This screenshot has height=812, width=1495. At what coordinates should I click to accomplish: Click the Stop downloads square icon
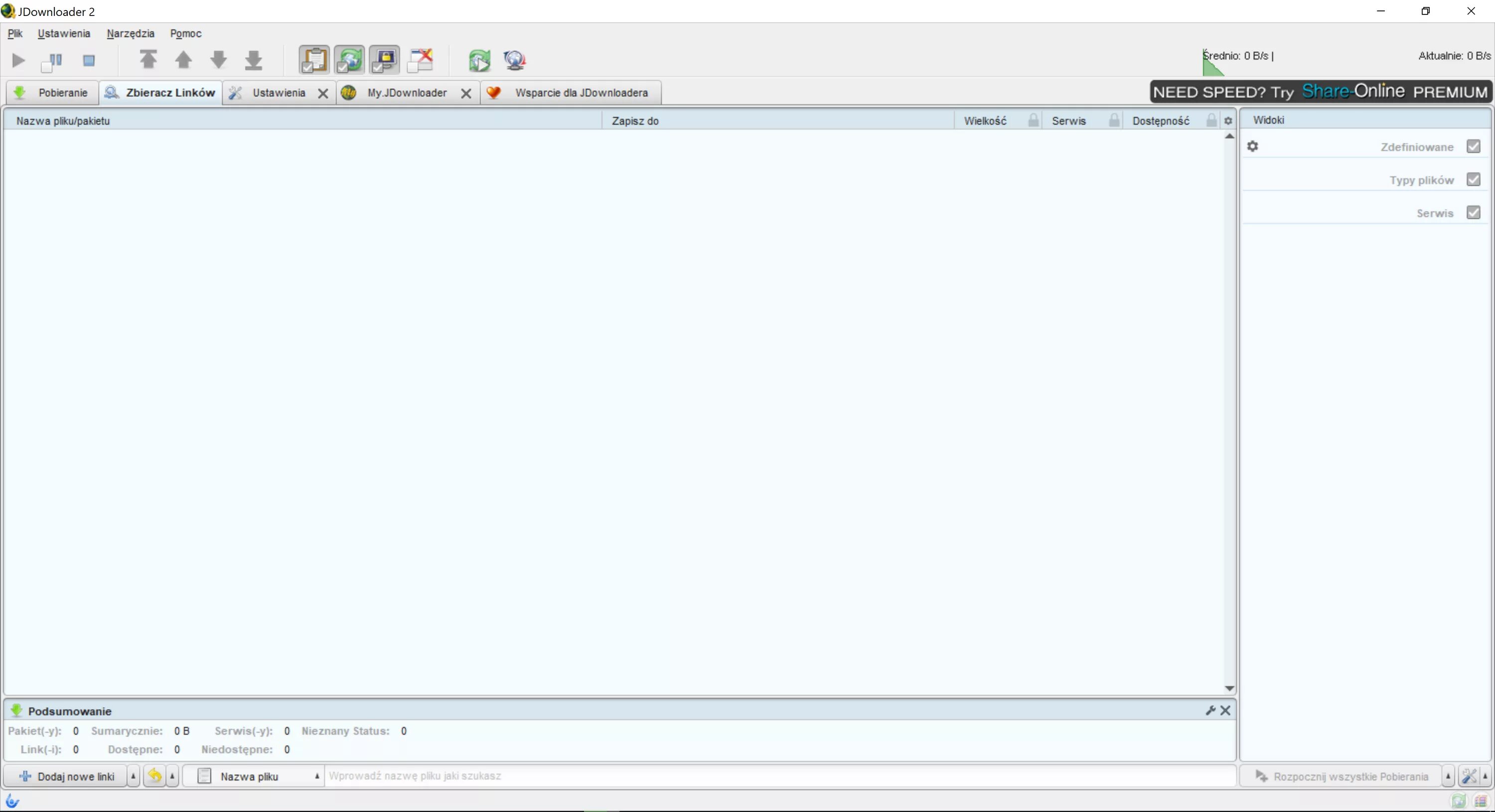coord(88,60)
